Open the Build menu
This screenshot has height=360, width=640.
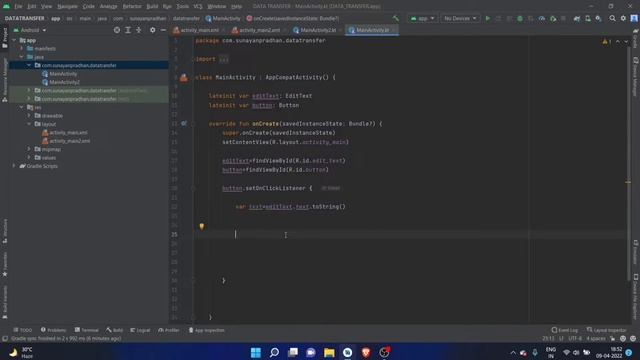tap(152, 7)
